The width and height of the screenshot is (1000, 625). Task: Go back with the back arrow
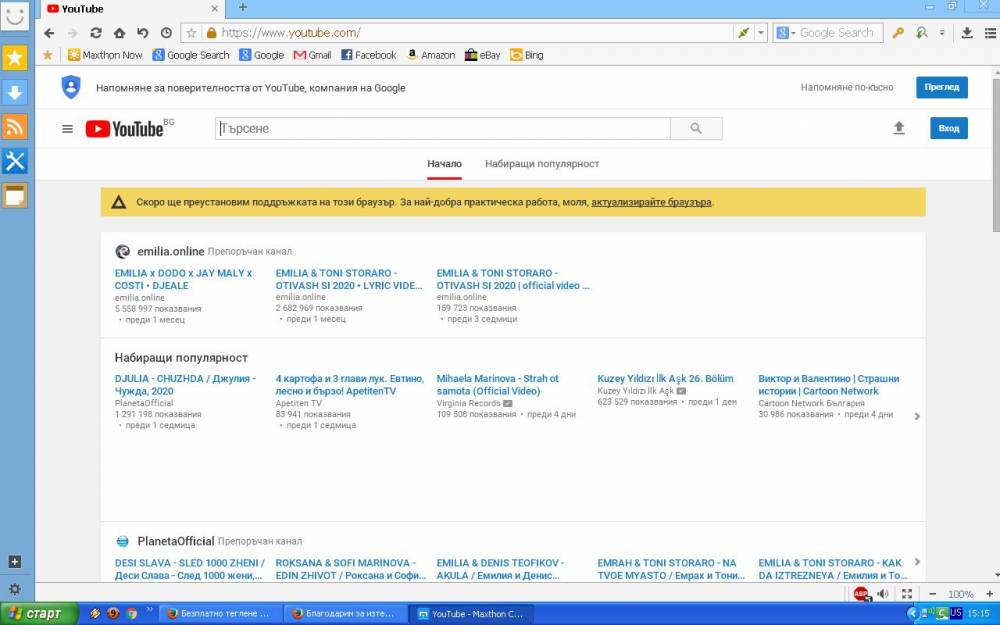49,33
